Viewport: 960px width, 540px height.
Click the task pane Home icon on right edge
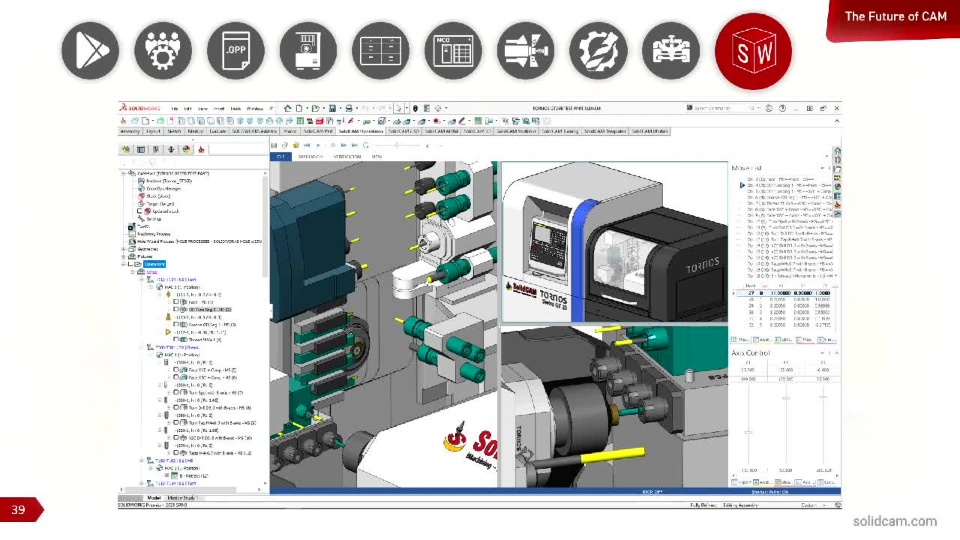tap(837, 151)
